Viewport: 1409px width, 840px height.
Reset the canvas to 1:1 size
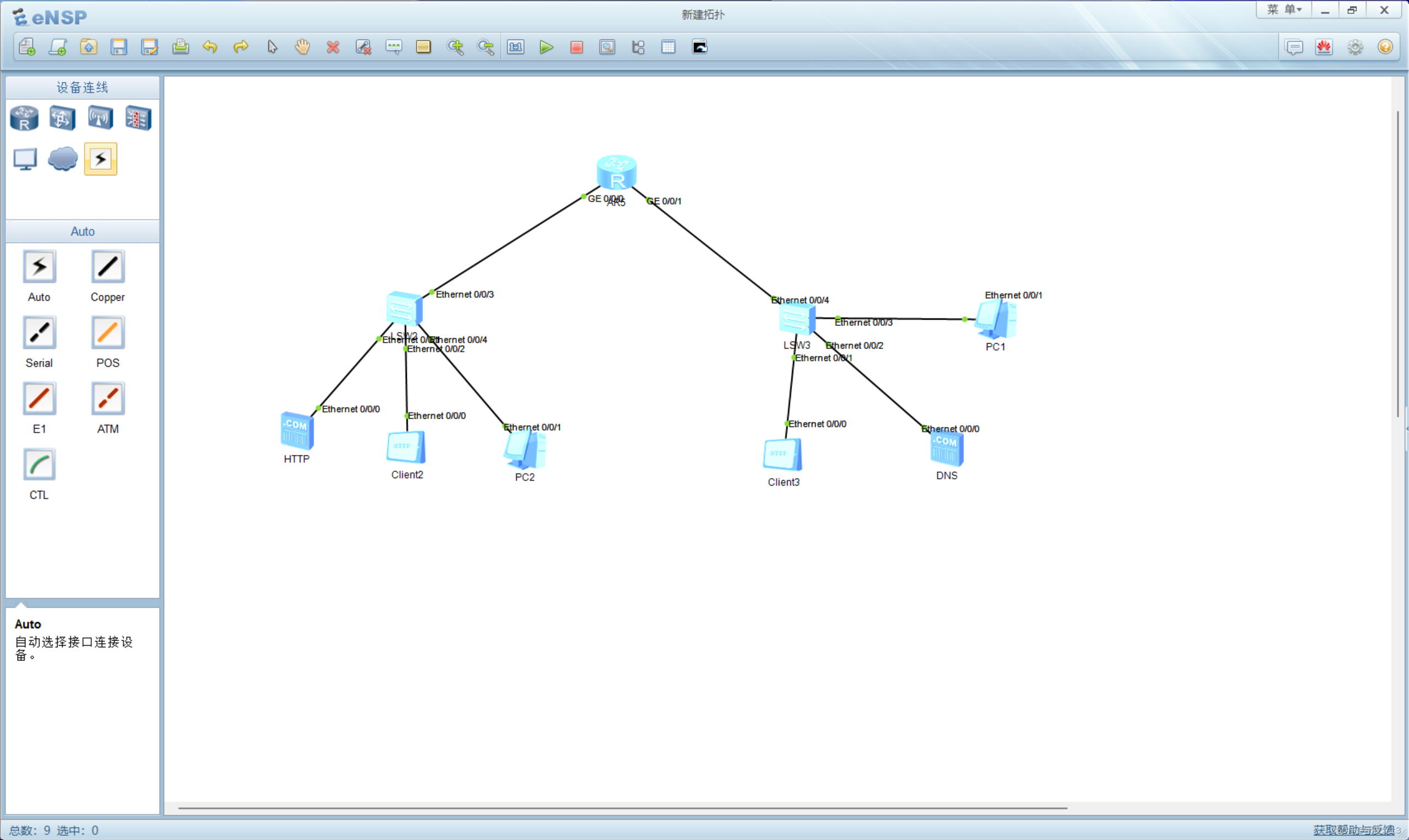(516, 47)
